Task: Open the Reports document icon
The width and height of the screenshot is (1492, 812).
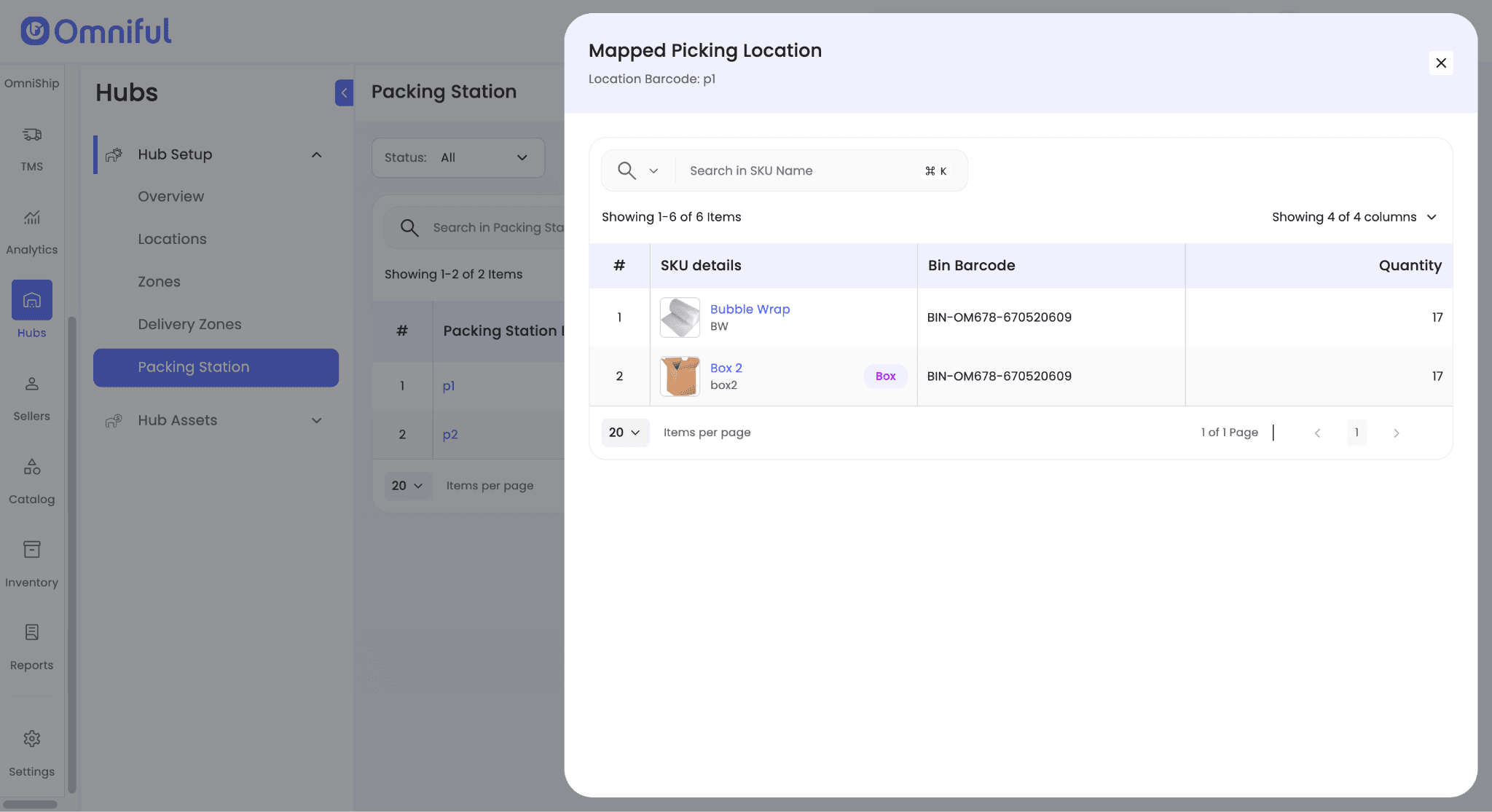Action: (31, 632)
